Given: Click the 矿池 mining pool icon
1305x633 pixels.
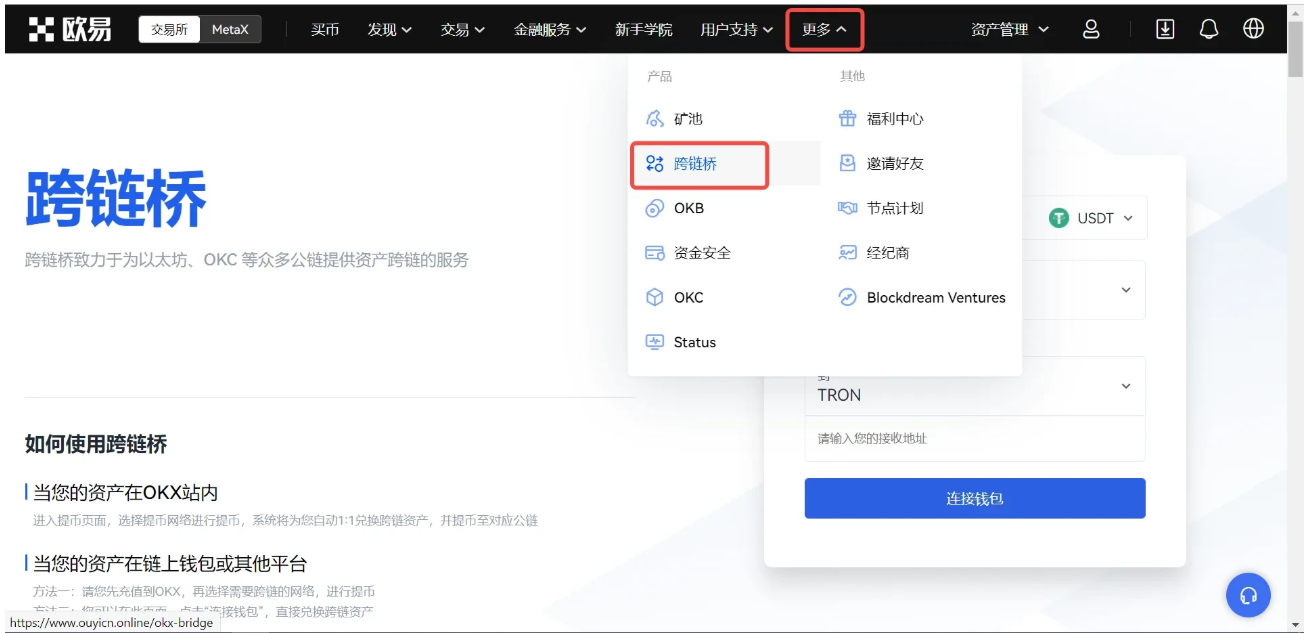Looking at the screenshot, I should point(655,119).
